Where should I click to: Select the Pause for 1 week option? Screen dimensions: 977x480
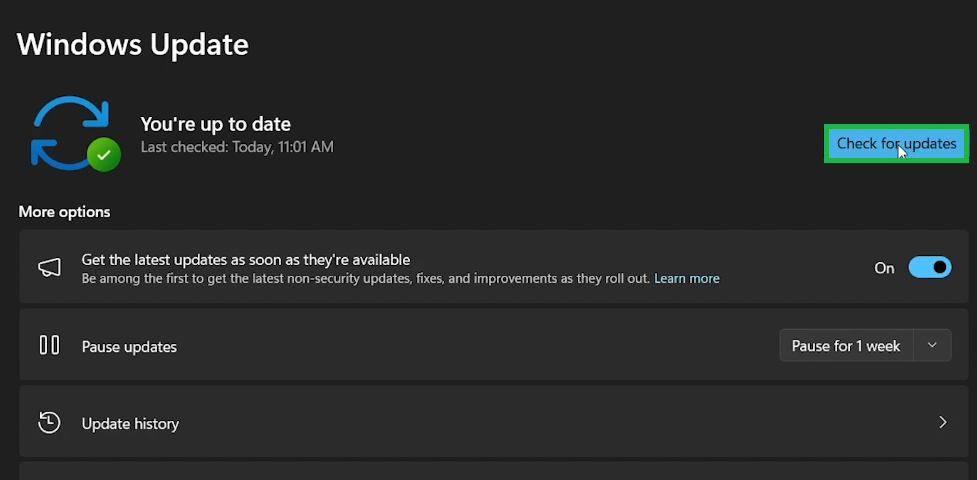point(846,345)
